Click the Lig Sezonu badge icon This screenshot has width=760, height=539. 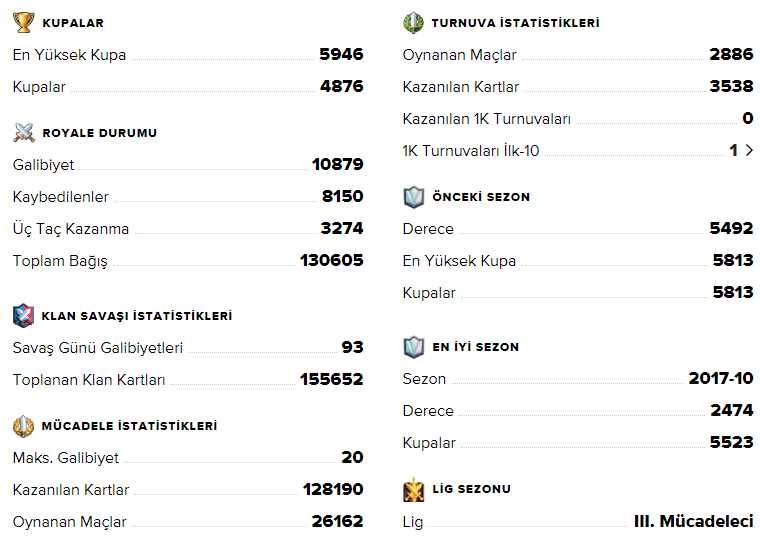point(413,489)
